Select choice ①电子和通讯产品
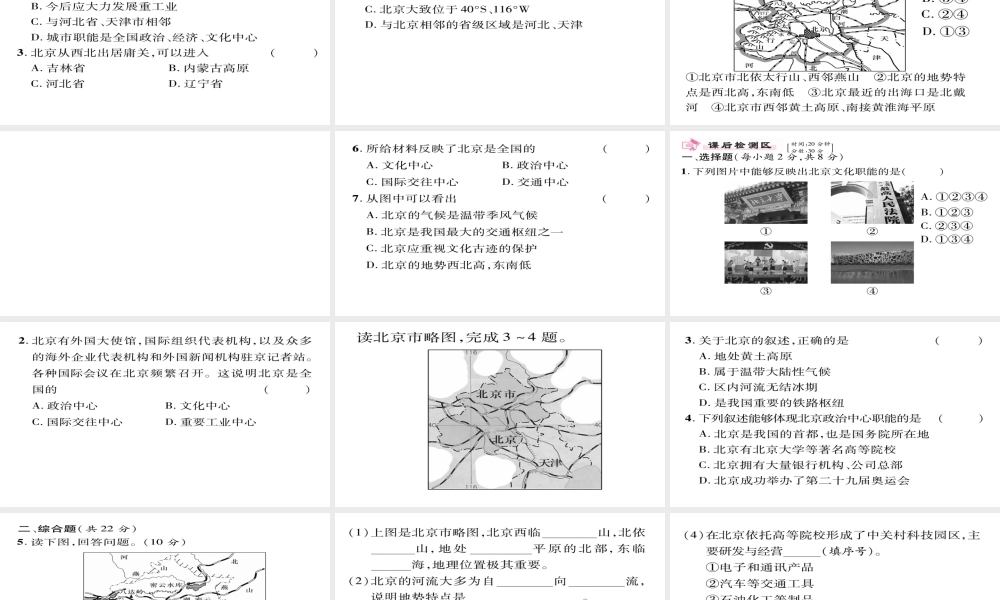 point(760,567)
